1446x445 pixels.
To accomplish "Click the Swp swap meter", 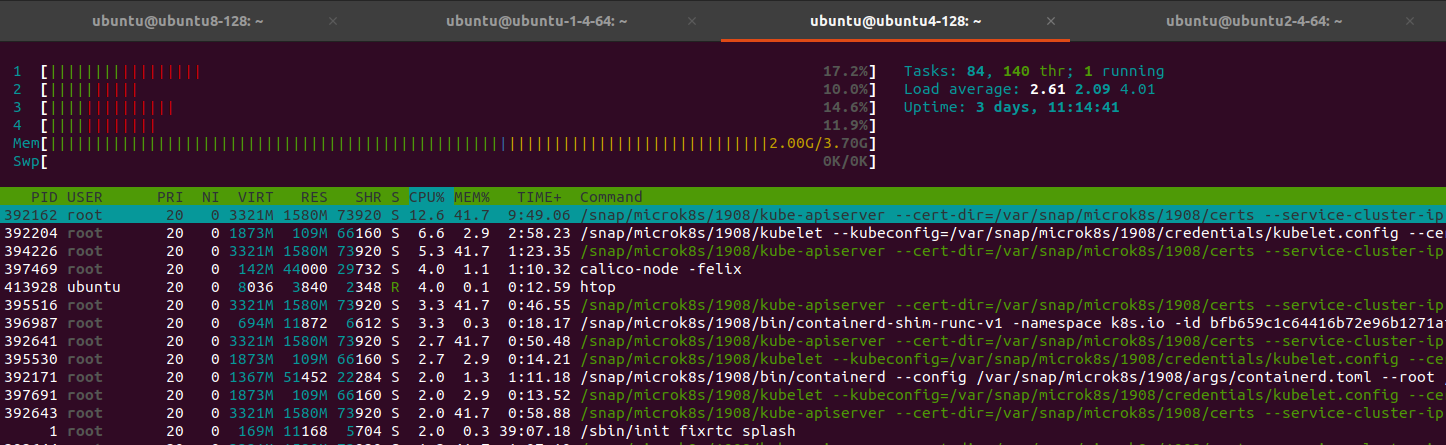I will [x=443, y=162].
